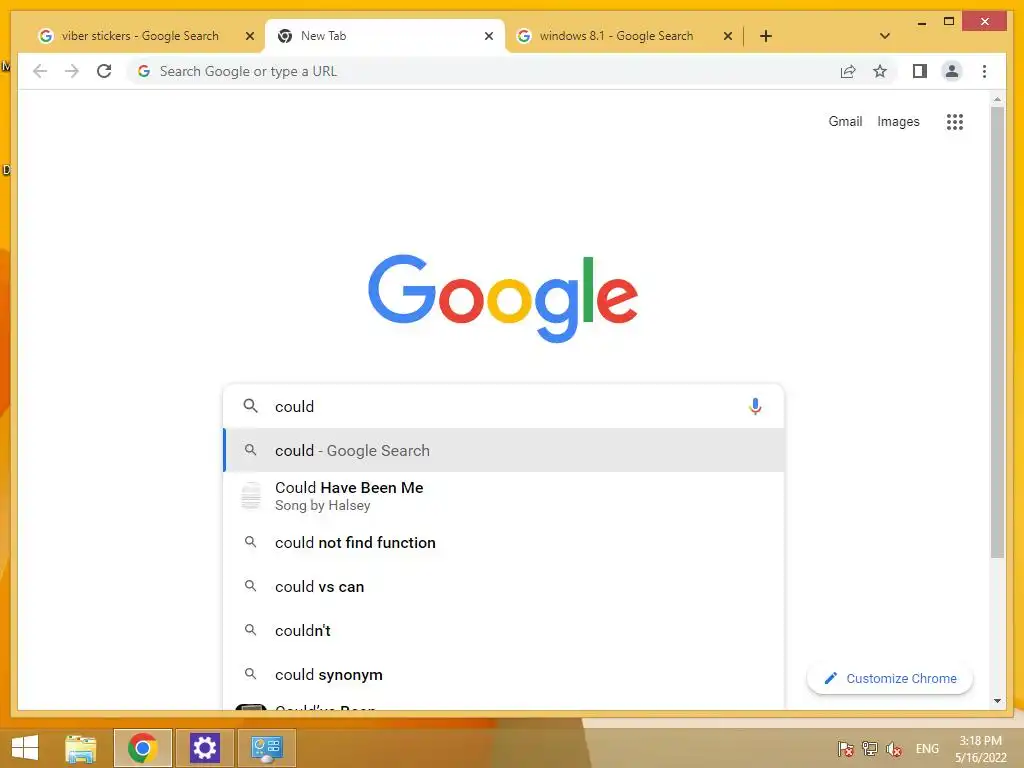Image resolution: width=1024 pixels, height=768 pixels.
Task: Click the Google logo
Action: click(x=503, y=298)
